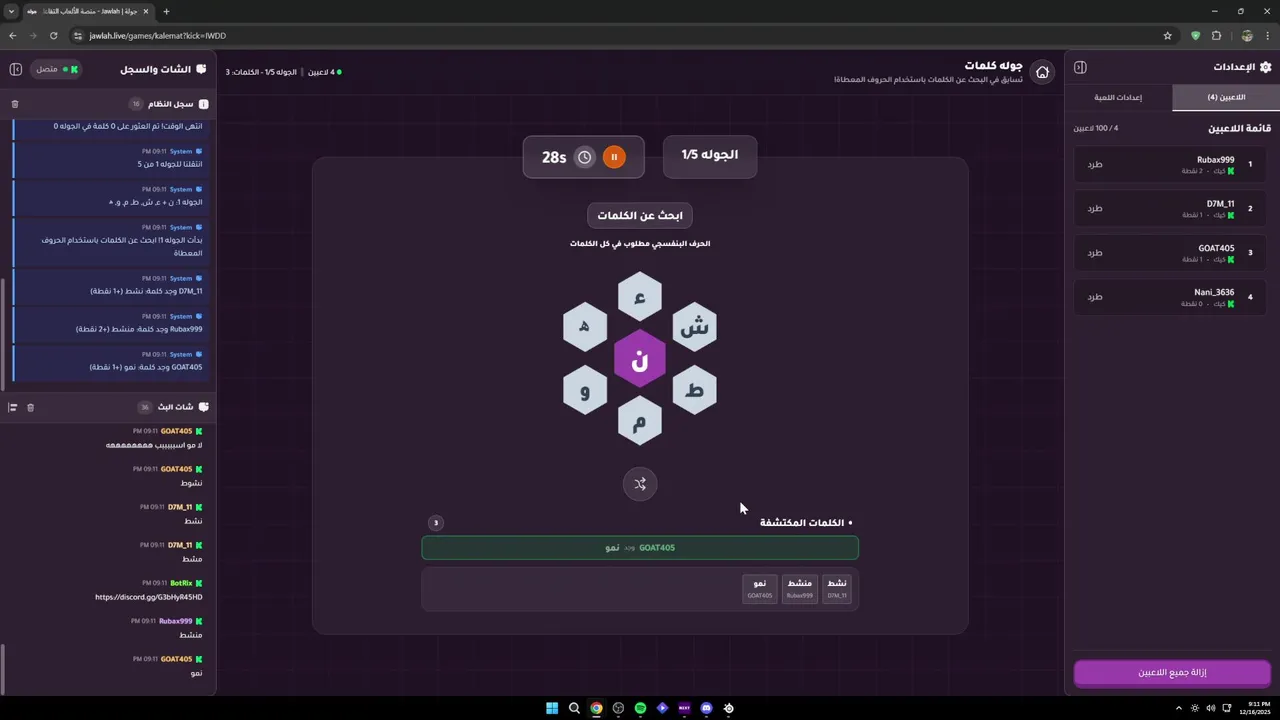Open Windows Start menu
Screen dimensions: 1280x720
(552, 708)
